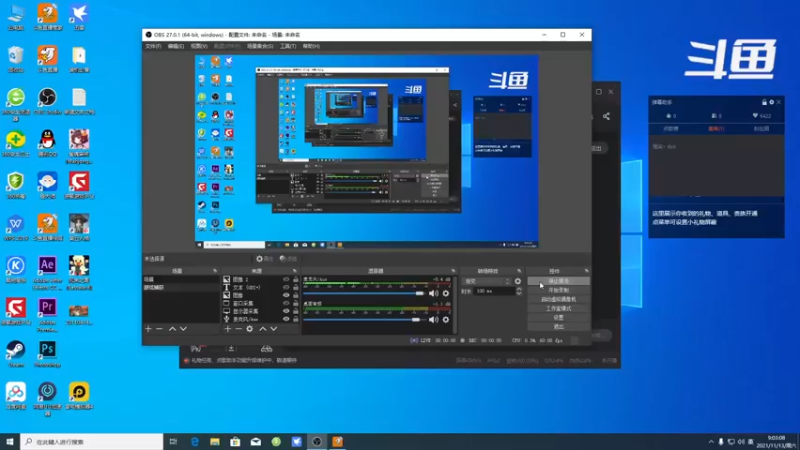Screen dimensions: 800x450
Task: Enable 工作室模式 in controls
Action: (x=559, y=309)
